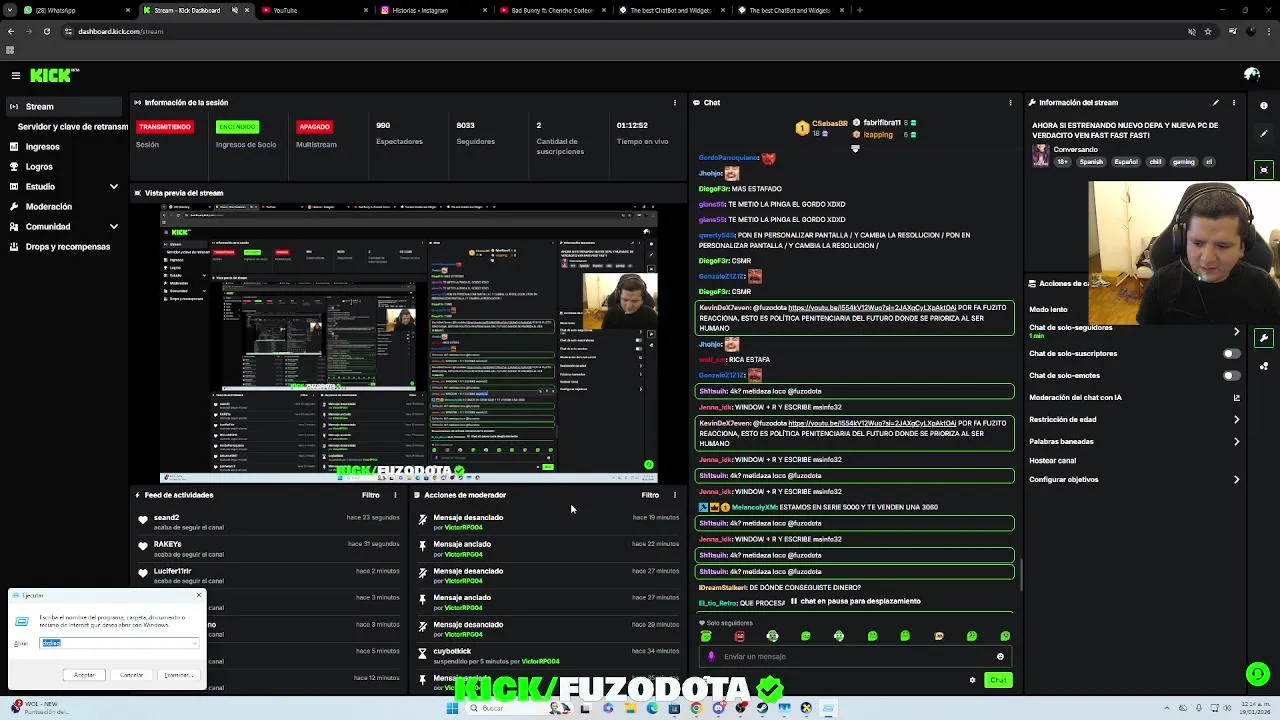Edit stream info with pencil icon

click(x=1216, y=102)
